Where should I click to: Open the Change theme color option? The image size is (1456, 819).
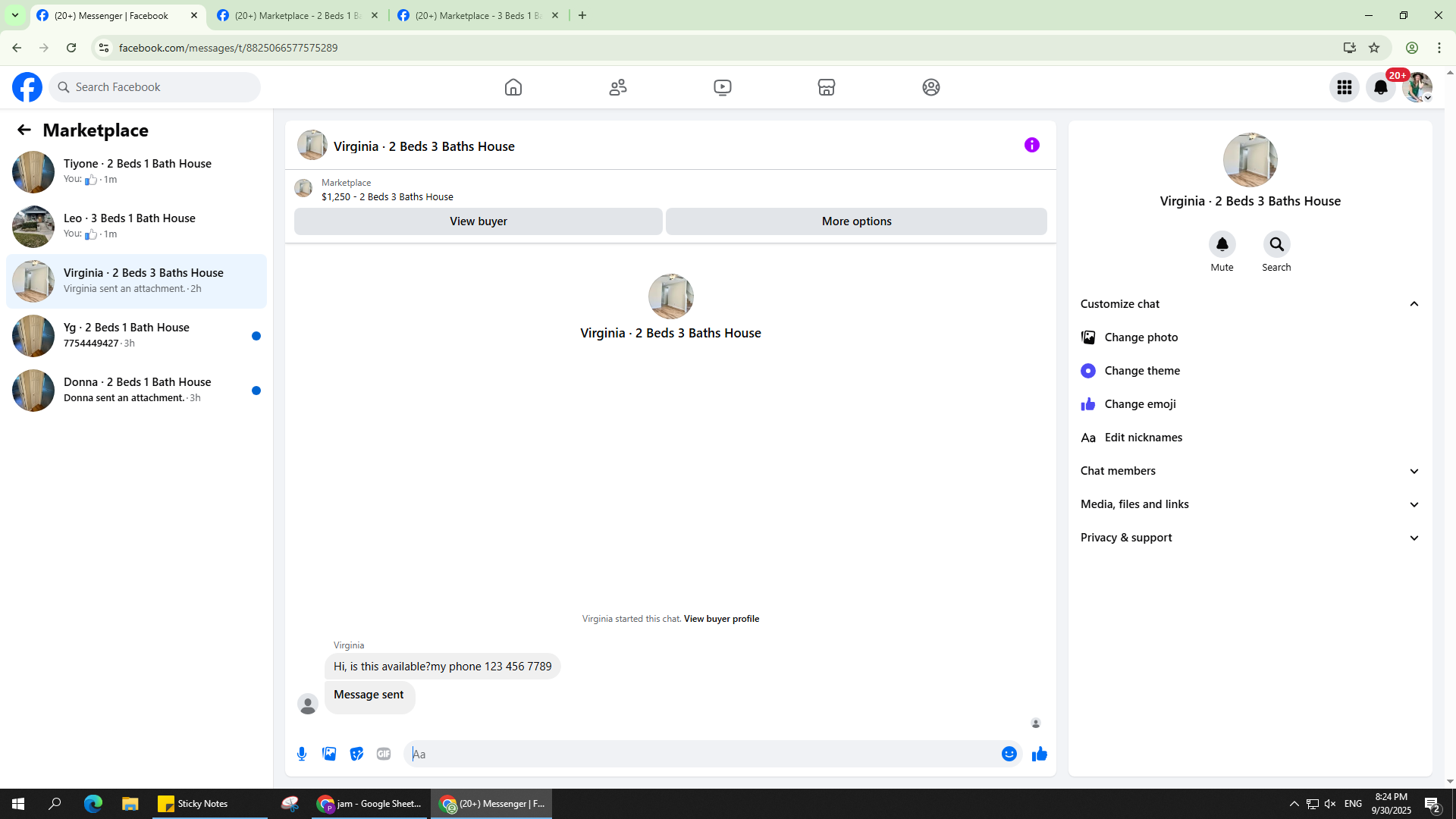tap(1141, 371)
